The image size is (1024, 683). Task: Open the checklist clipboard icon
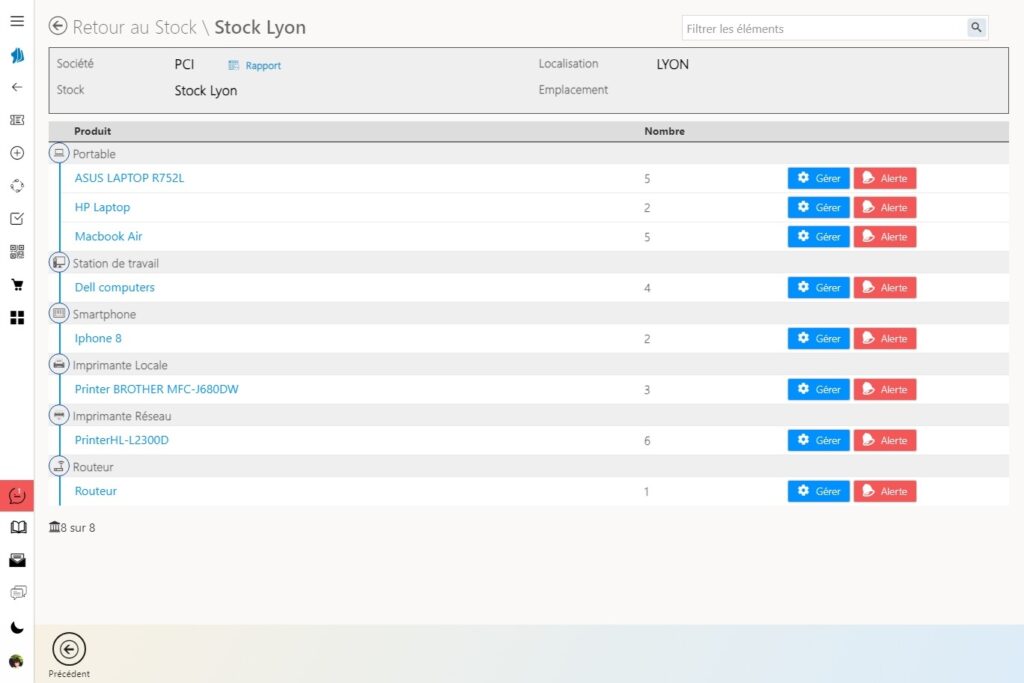point(17,218)
